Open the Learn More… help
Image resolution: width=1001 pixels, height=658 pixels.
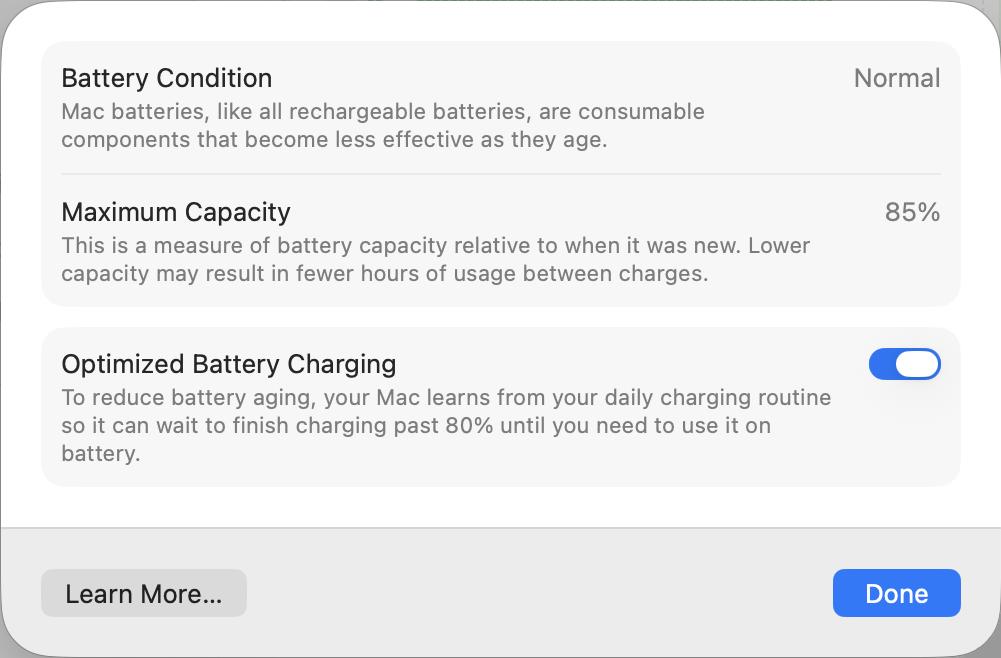[x=143, y=593]
